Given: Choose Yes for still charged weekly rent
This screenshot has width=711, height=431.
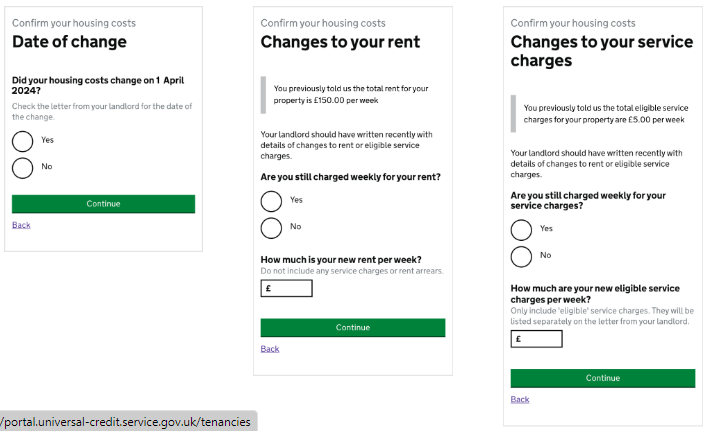Looking at the screenshot, I should point(271,201).
